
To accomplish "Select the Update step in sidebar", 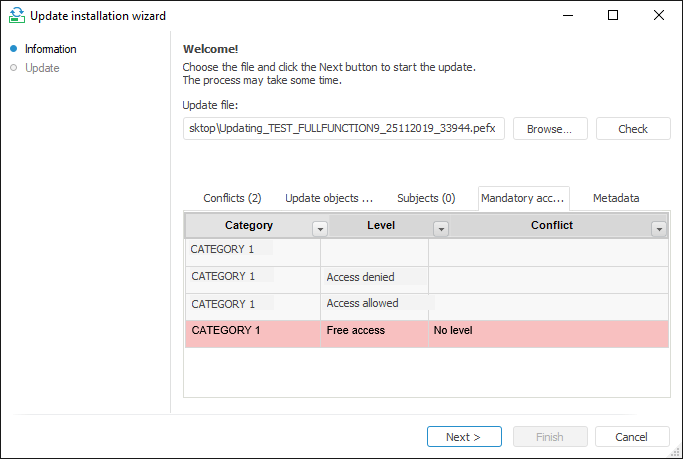I will point(42,68).
